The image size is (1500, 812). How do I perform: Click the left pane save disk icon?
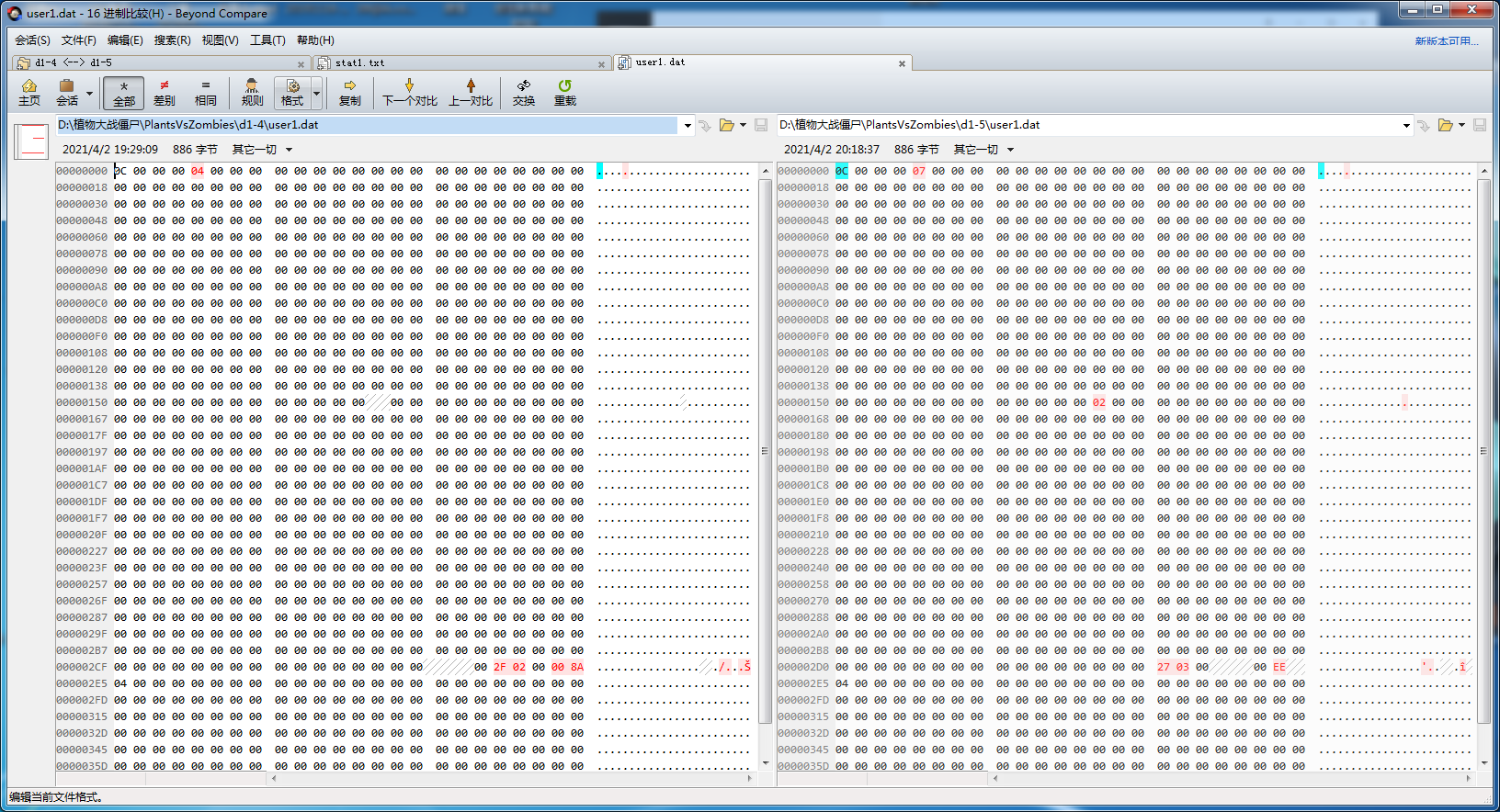point(761,126)
